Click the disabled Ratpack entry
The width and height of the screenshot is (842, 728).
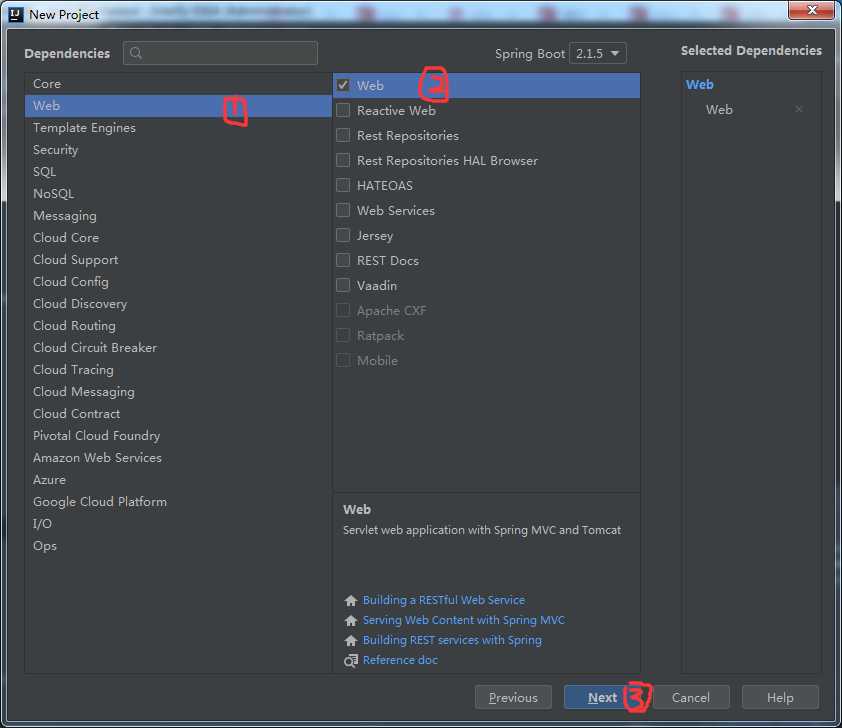pyautogui.click(x=487, y=336)
